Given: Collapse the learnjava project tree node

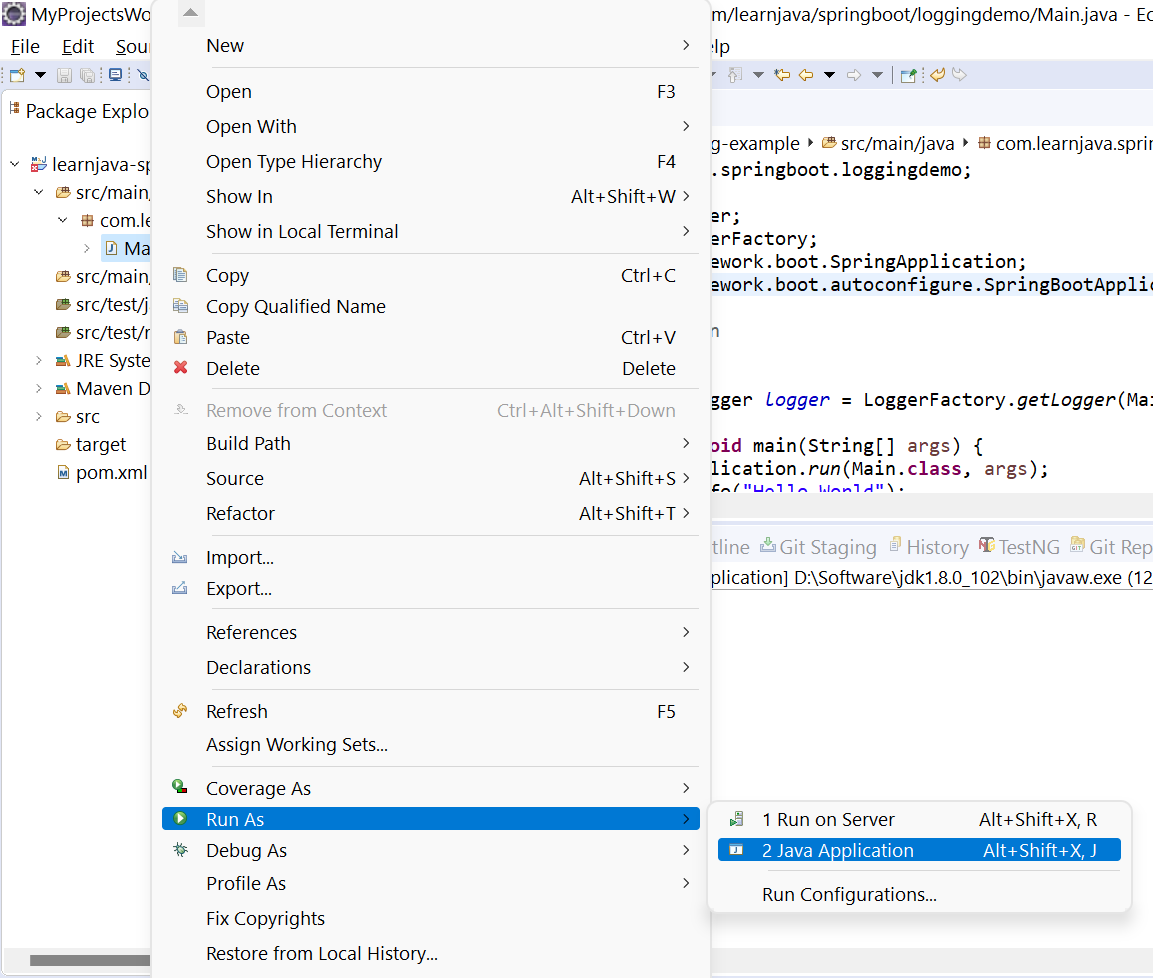Looking at the screenshot, I should [x=15, y=165].
